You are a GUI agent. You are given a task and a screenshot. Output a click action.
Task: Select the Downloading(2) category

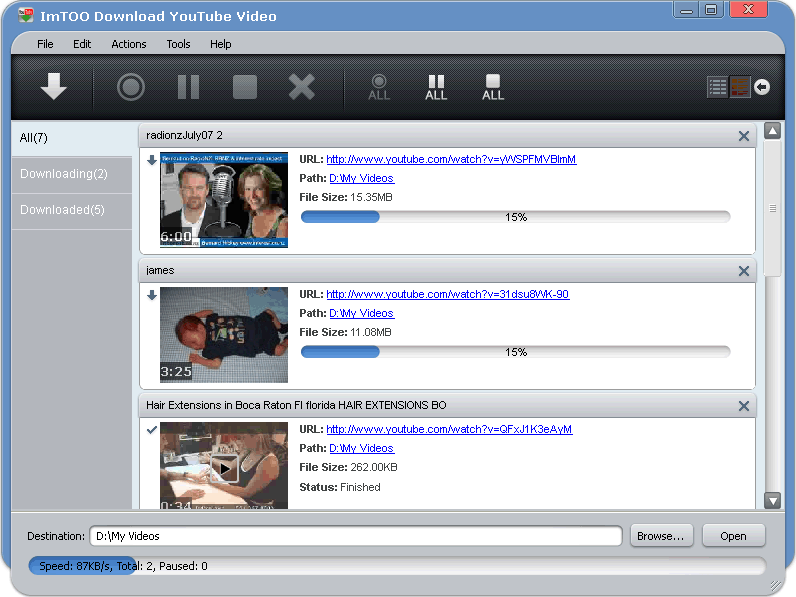tap(72, 174)
